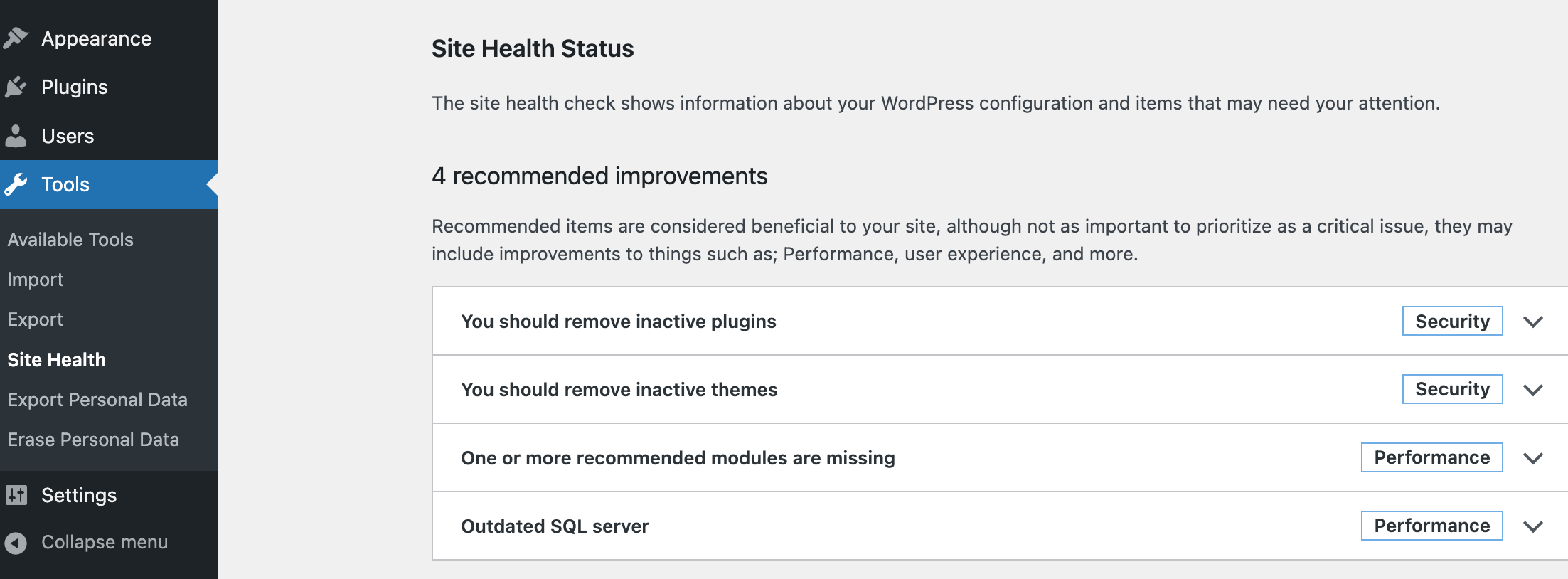Open Available Tools submenu item
This screenshot has width=1568, height=579.
70,240
